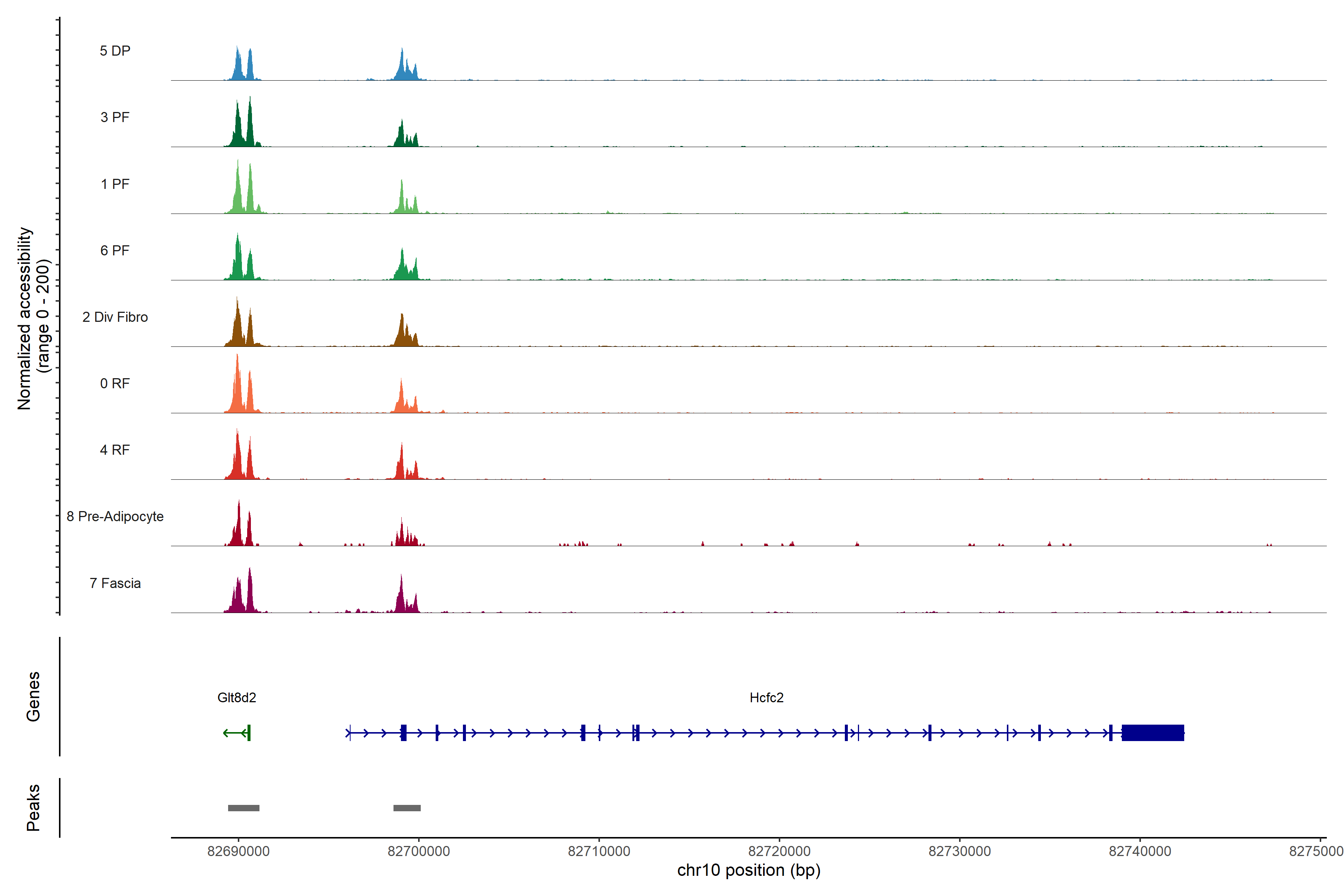Click the 82740000 axis tick label
This screenshot has height=896, width=1344.
tap(1139, 851)
